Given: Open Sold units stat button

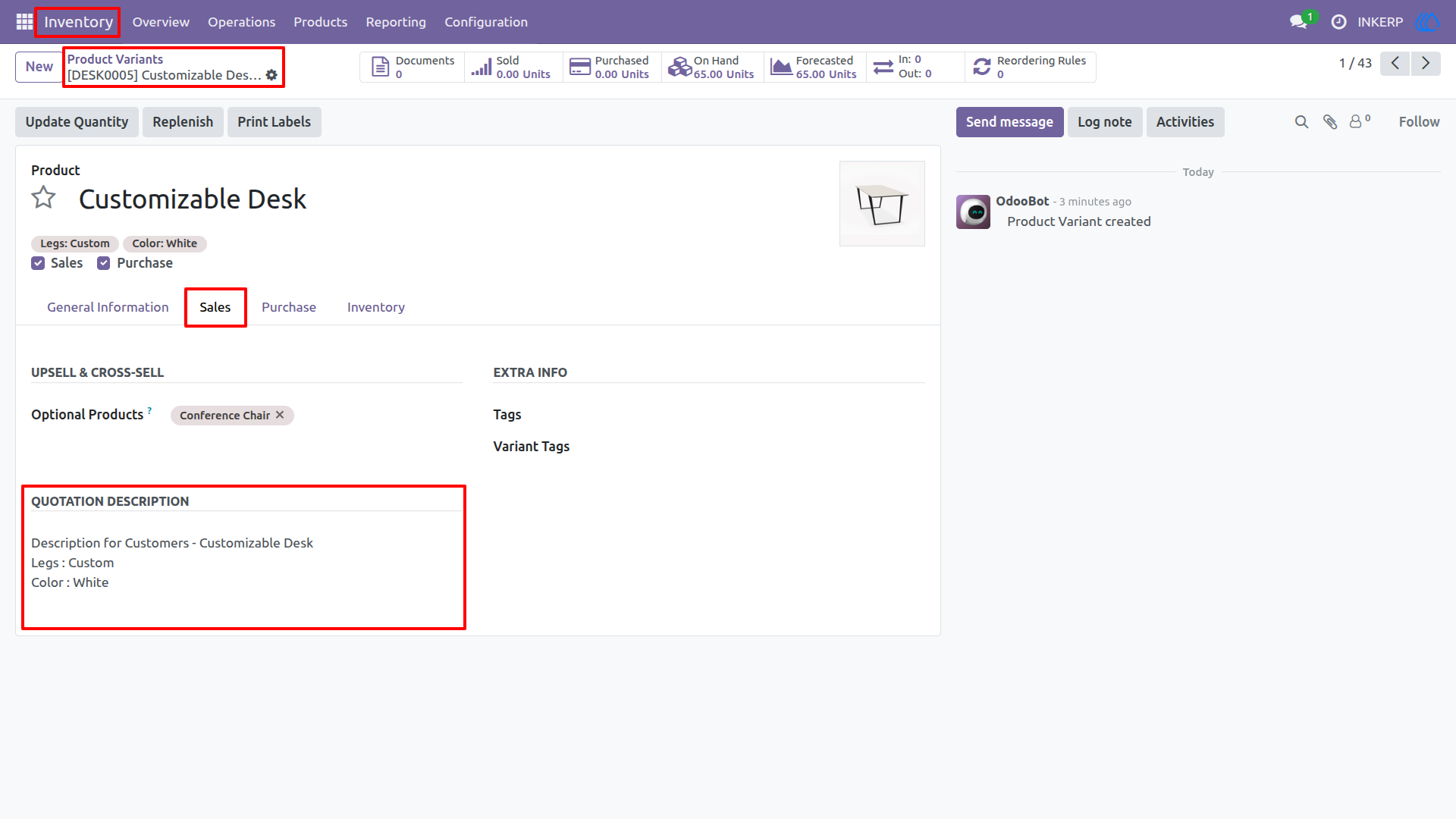Looking at the screenshot, I should (513, 67).
